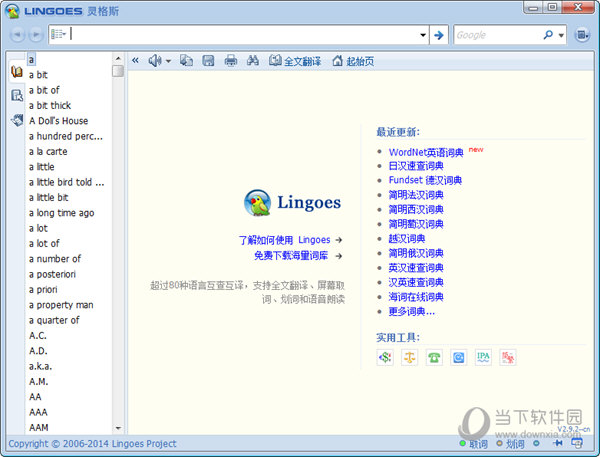Click the blue Go arrow search button
Viewport: 600px width, 457px height.
(x=439, y=35)
